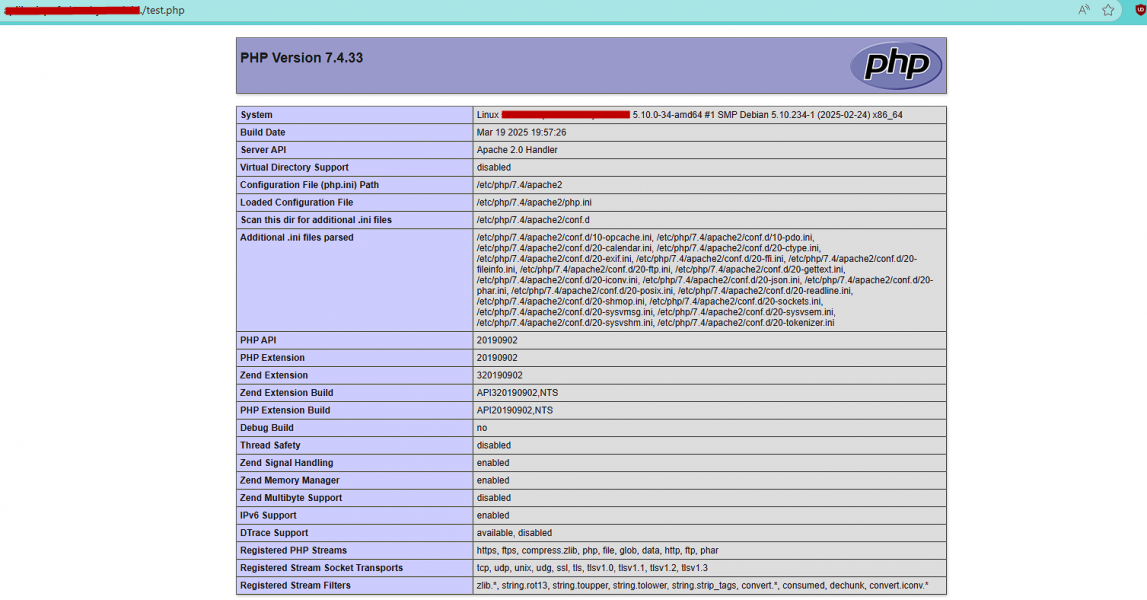Image resolution: width=1147 pixels, height=600 pixels.
Task: Click the Thread Safety label
Action: pyautogui.click(x=270, y=446)
